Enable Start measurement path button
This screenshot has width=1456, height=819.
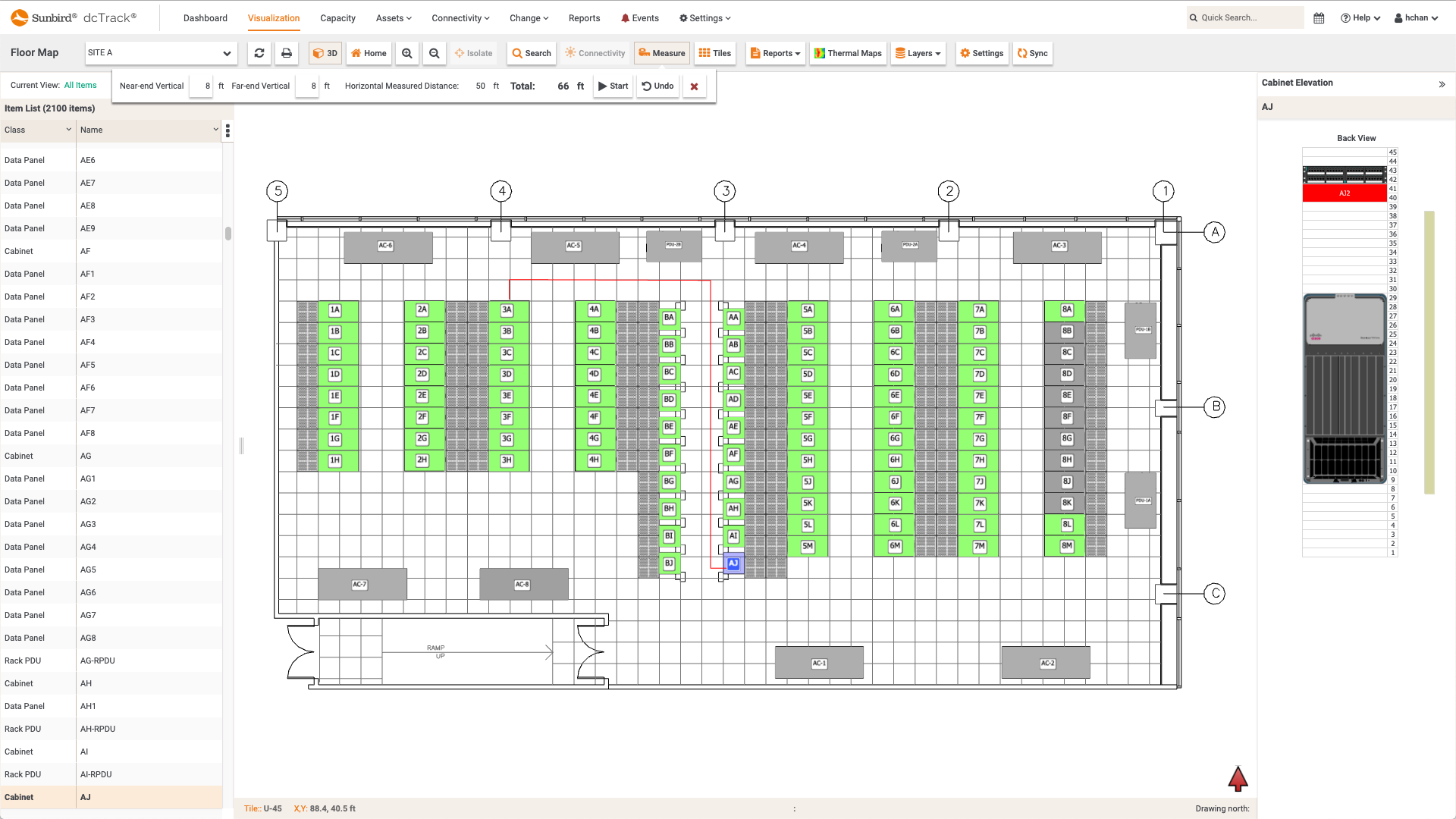(613, 86)
